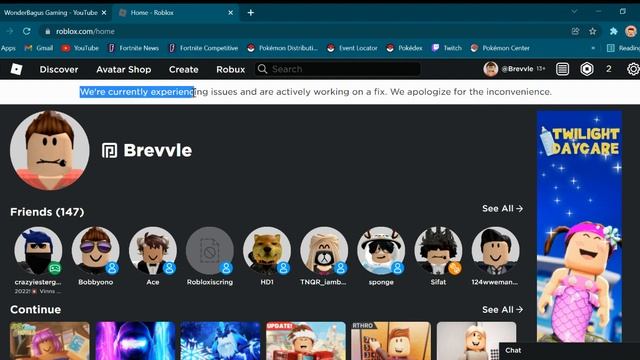
Task: Select the Home - Roblox tab
Action: coord(176,13)
